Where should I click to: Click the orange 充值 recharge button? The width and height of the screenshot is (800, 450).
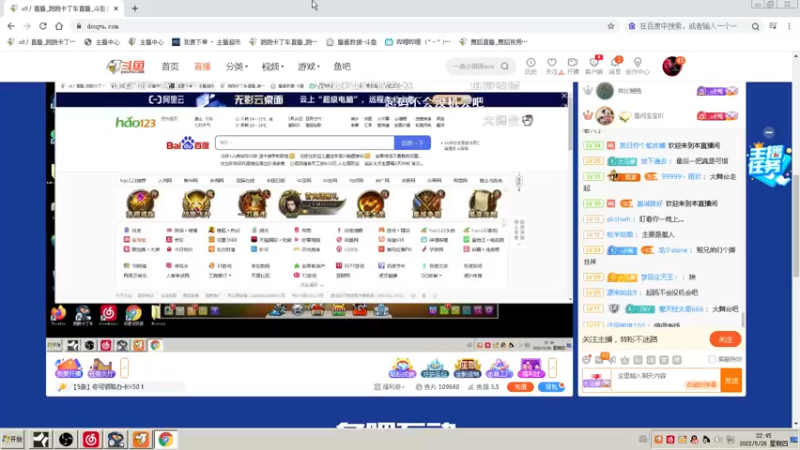tap(520, 387)
